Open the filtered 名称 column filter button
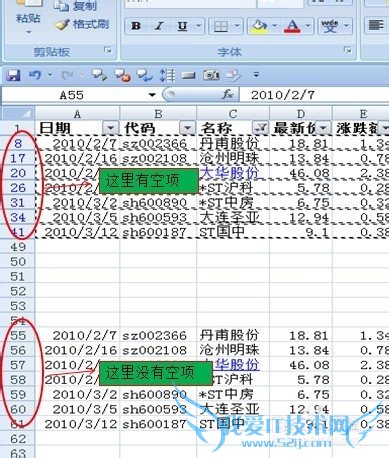The width and height of the screenshot is (389, 458). click(260, 128)
